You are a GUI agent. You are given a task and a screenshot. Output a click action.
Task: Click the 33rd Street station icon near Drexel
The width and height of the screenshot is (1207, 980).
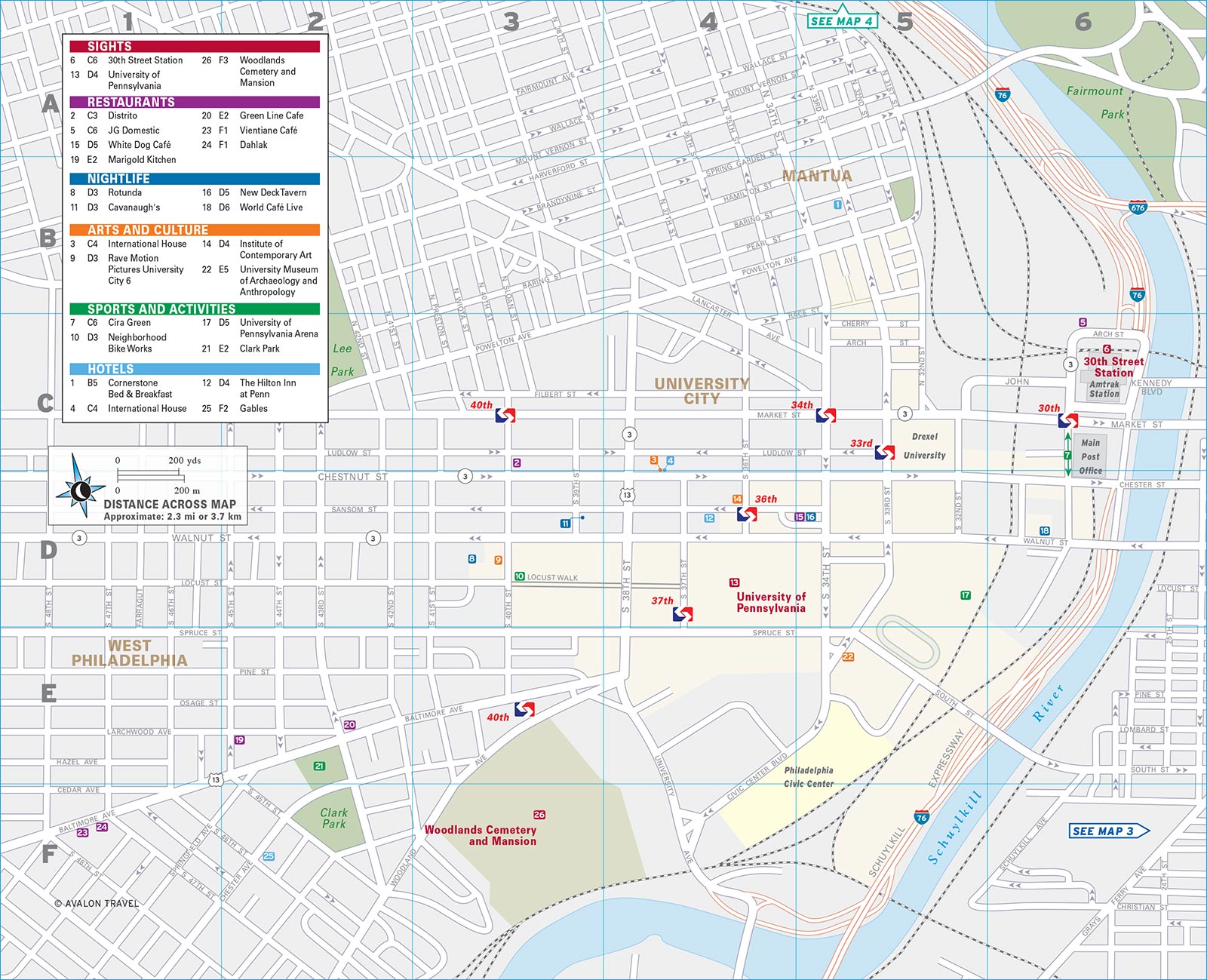click(885, 453)
